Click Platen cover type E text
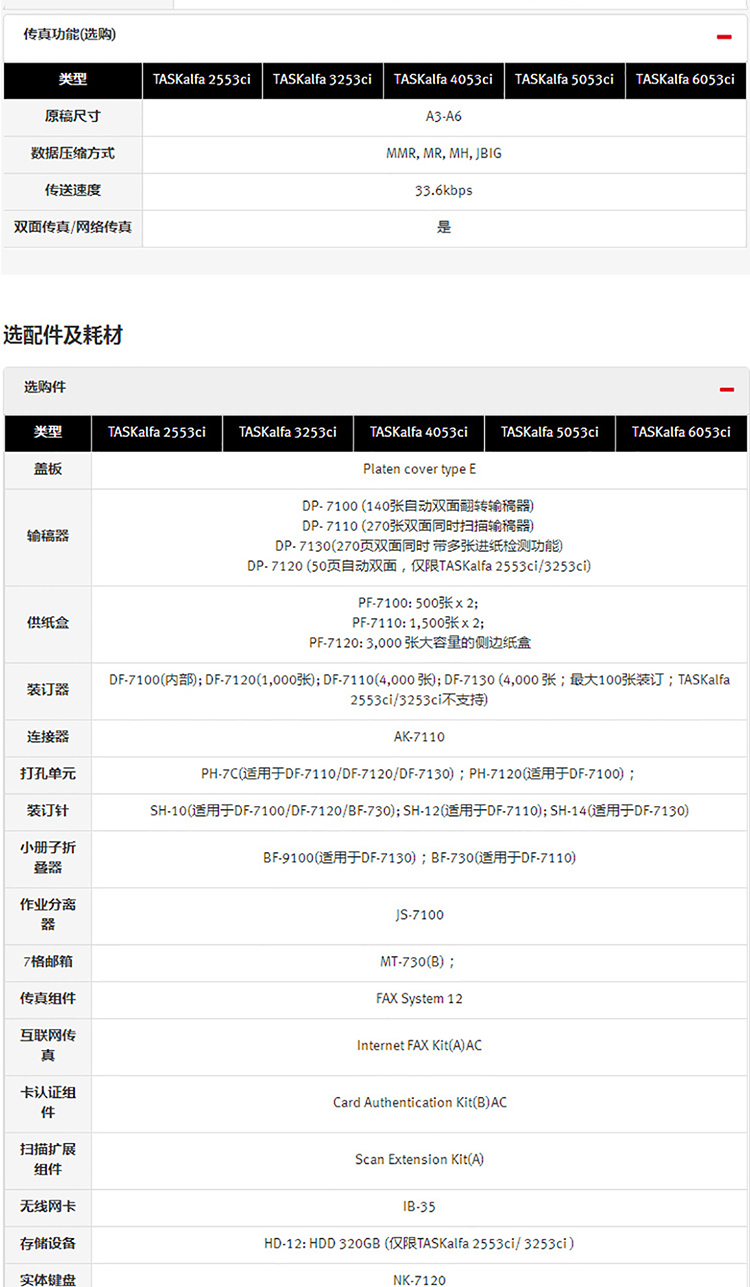750x1287 pixels. tap(419, 469)
